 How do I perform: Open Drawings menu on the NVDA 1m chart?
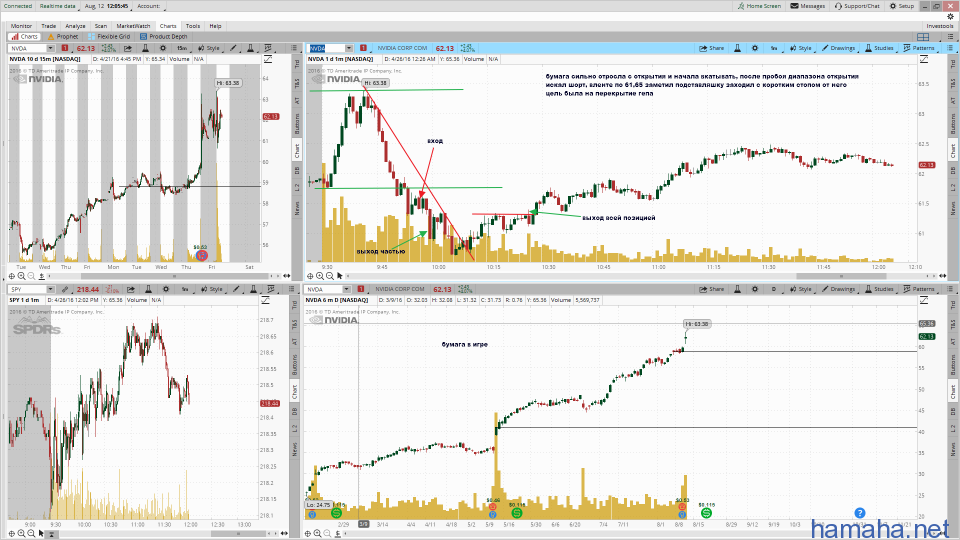tap(838, 48)
